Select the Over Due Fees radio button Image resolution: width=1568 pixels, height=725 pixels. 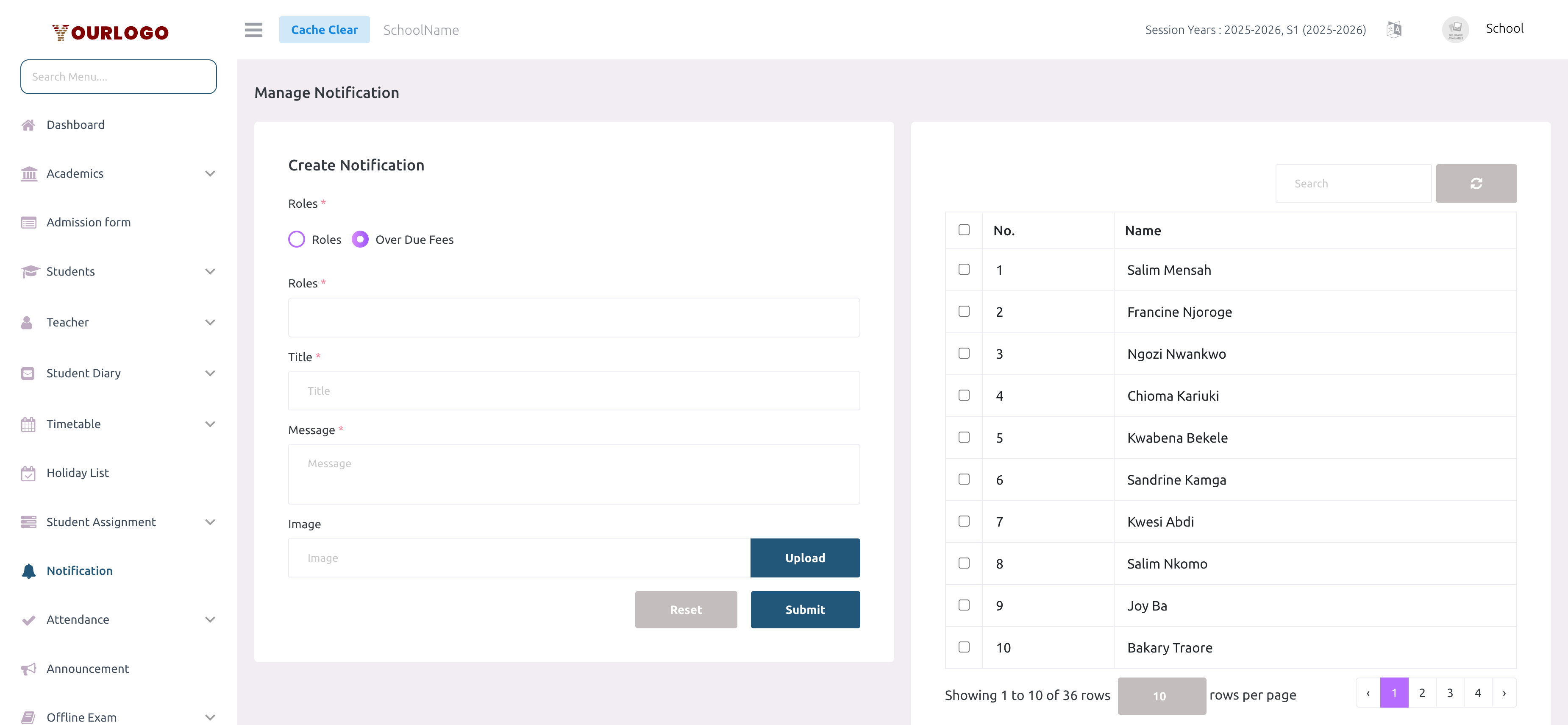pyautogui.click(x=360, y=239)
